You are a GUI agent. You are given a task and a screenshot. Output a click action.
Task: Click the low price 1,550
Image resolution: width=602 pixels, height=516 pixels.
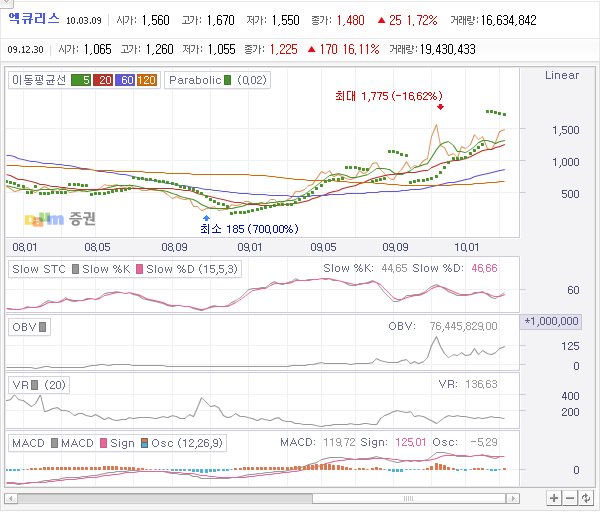point(285,20)
